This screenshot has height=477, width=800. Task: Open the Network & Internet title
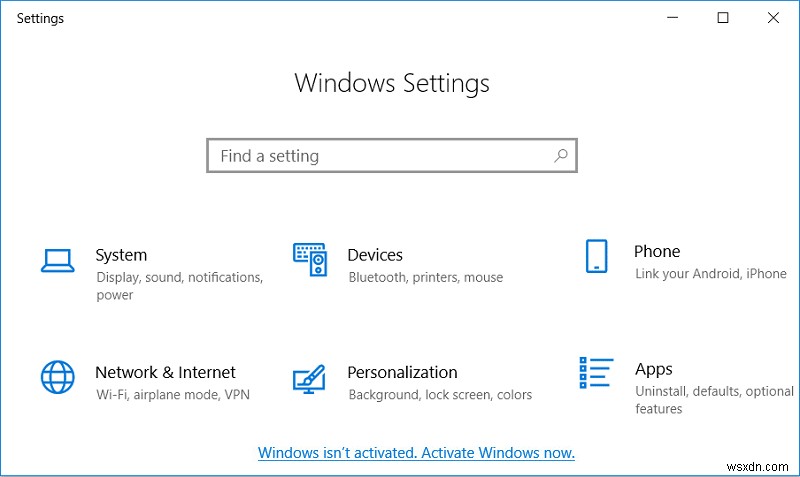coord(165,372)
